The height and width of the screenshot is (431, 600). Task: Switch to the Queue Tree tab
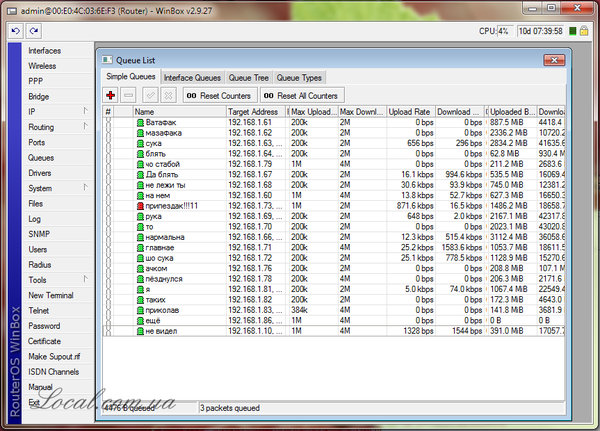click(x=248, y=77)
